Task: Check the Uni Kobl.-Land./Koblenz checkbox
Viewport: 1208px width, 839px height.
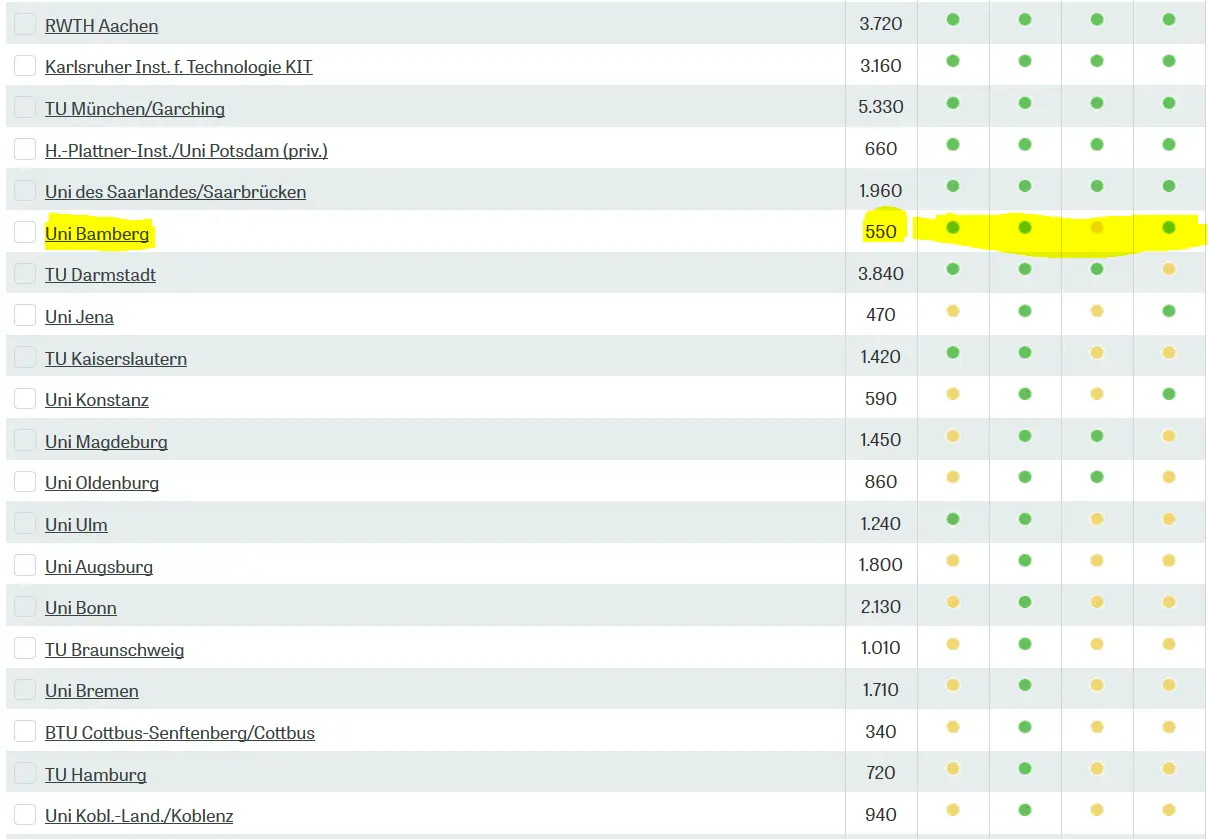Action: [x=25, y=814]
